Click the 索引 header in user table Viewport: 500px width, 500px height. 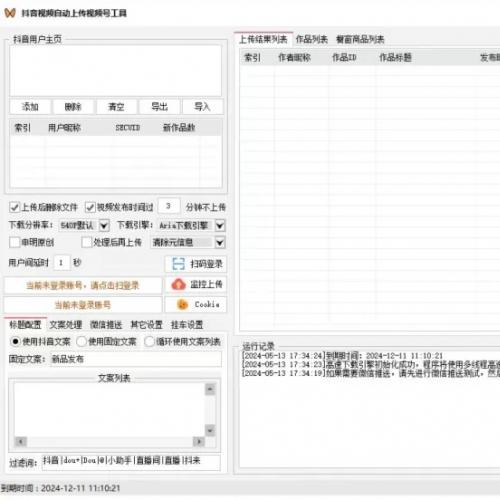(x=23, y=128)
